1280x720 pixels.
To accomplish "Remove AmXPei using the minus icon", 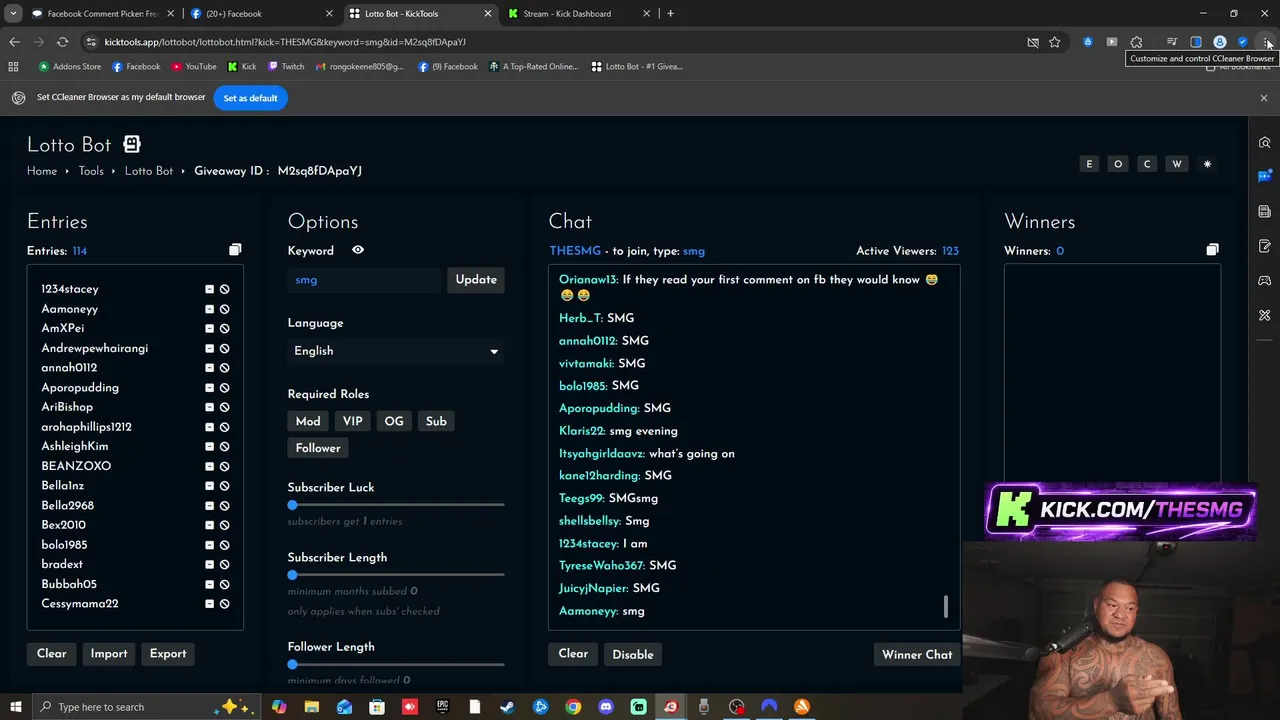I will (x=210, y=328).
